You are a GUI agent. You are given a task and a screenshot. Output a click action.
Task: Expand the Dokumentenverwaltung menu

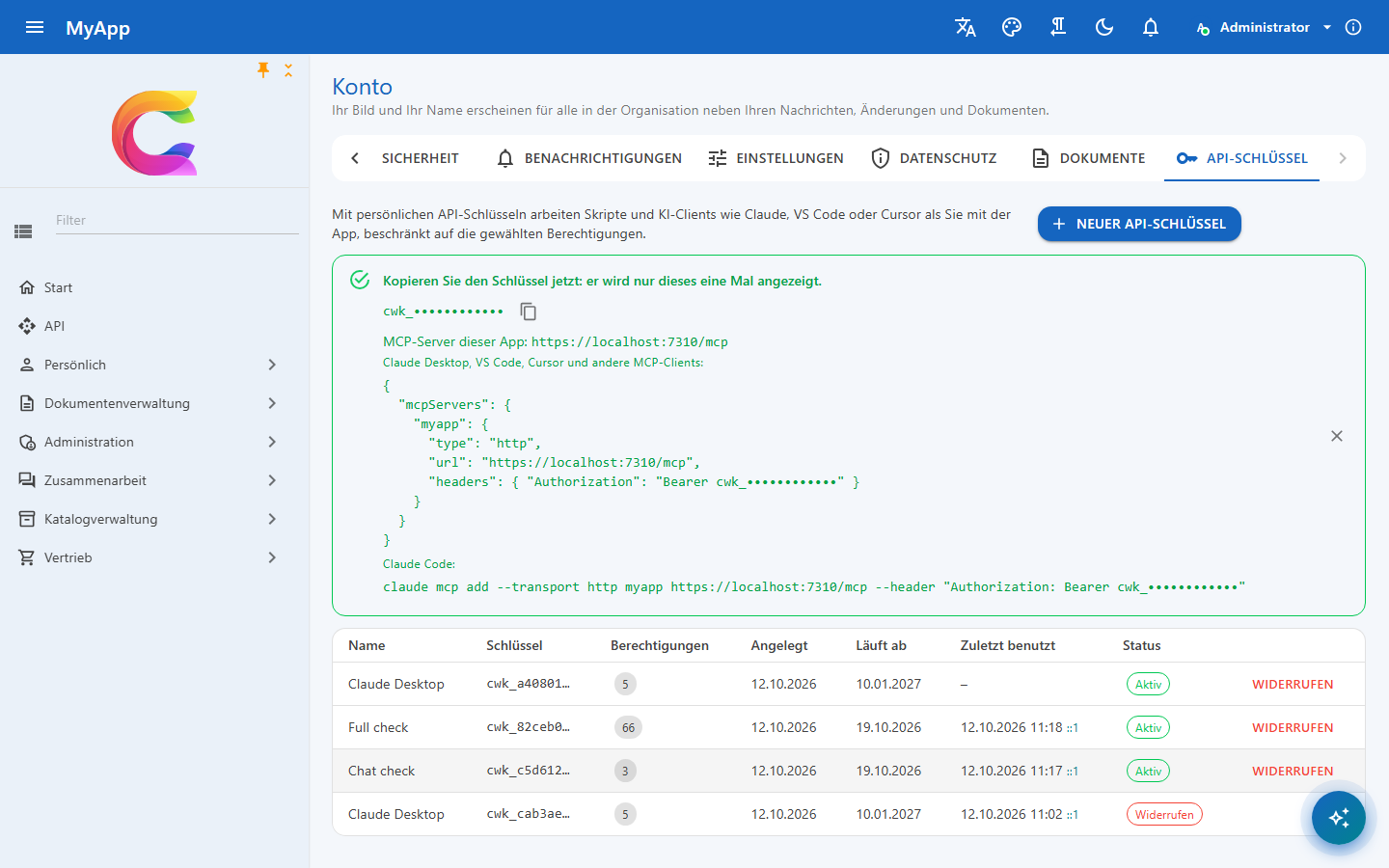154,403
